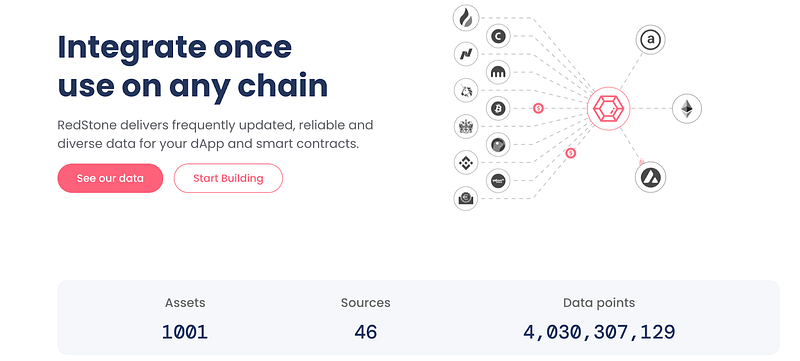This screenshot has height=361, width=800.
Task: Select the Arweave circled-a chain icon
Action: pyautogui.click(x=651, y=39)
